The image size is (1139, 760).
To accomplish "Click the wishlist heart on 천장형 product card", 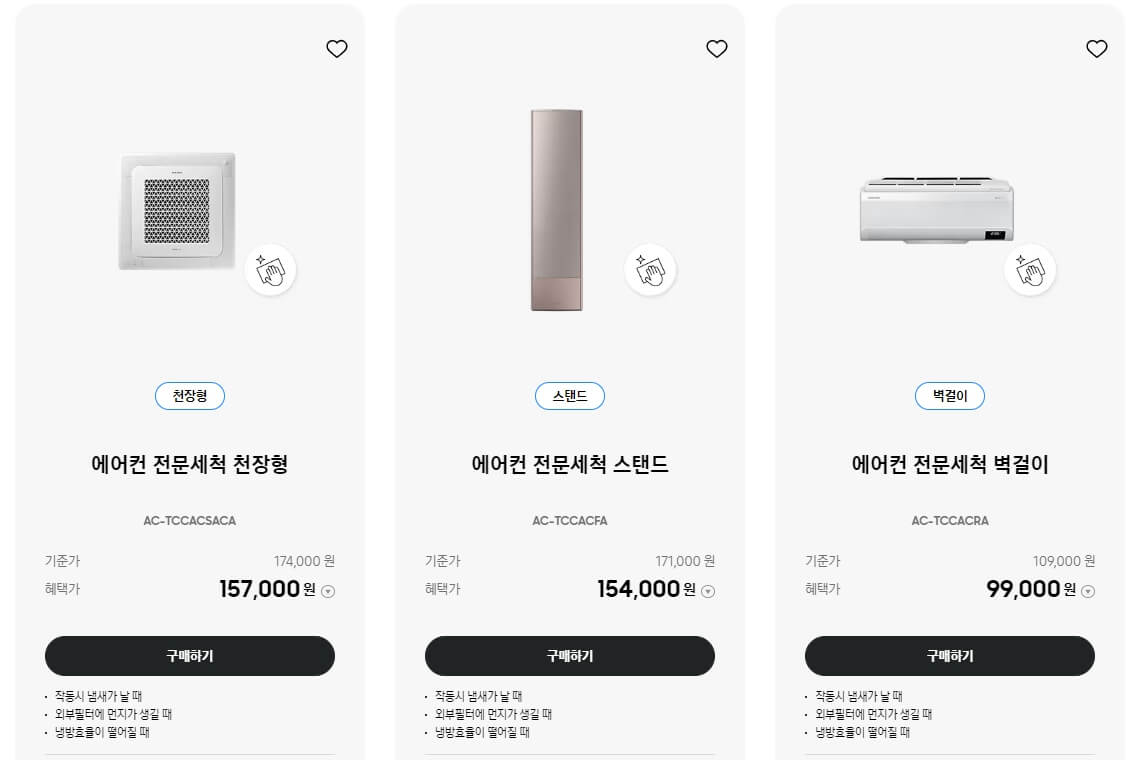I will [337, 48].
